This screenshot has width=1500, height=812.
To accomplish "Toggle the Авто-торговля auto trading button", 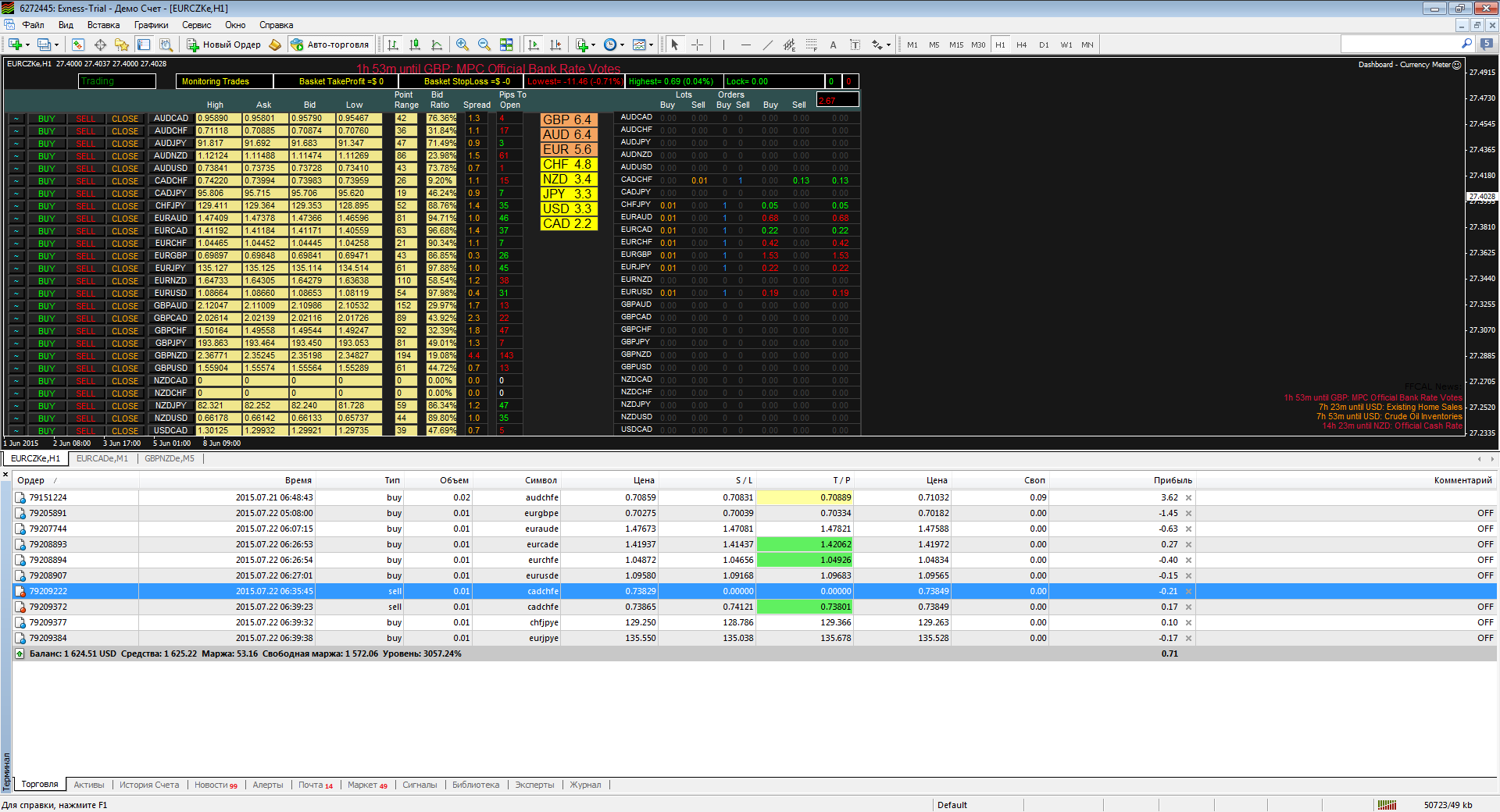I will (330, 45).
